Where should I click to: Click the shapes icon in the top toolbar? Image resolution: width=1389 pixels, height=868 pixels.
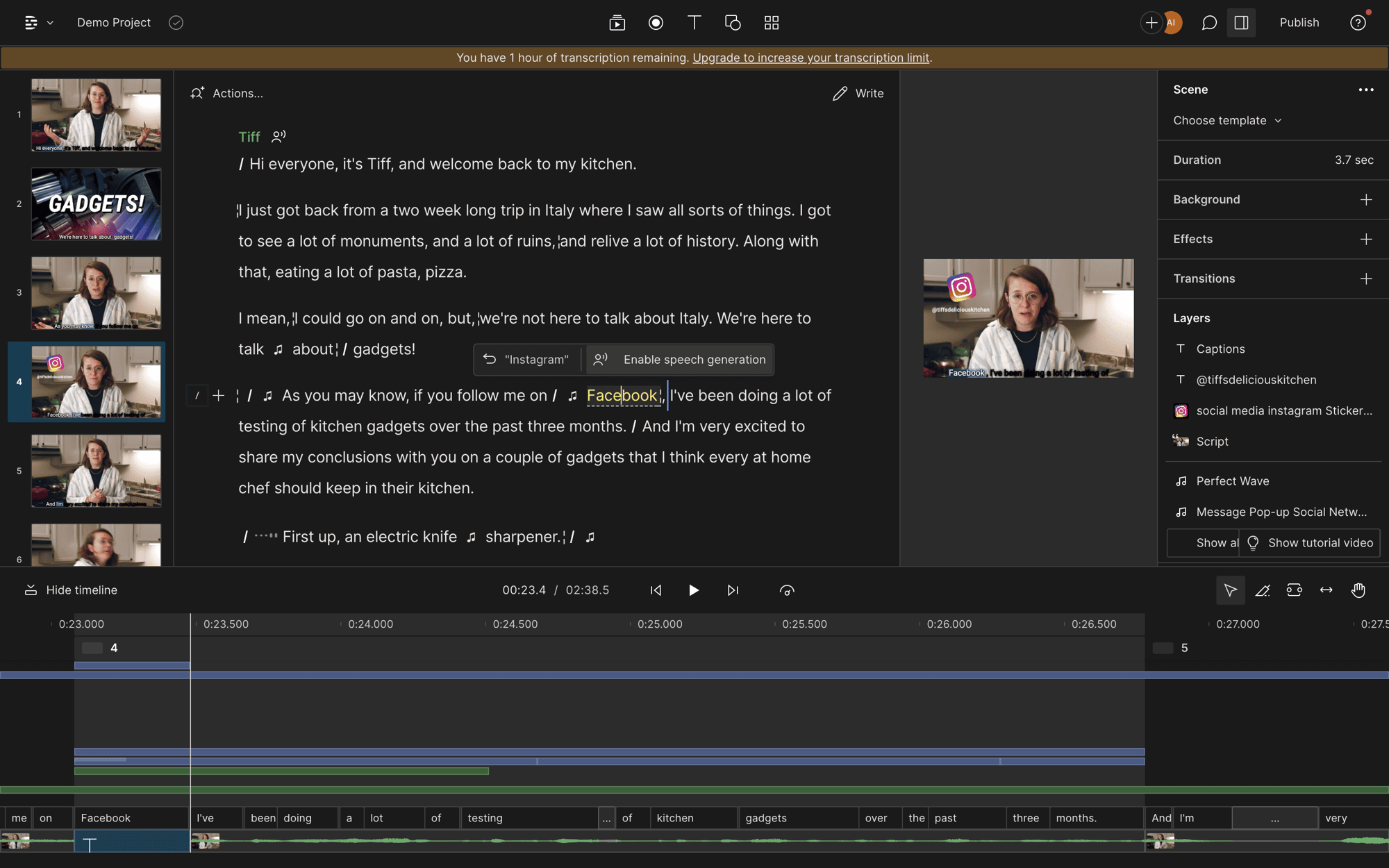pos(733,22)
